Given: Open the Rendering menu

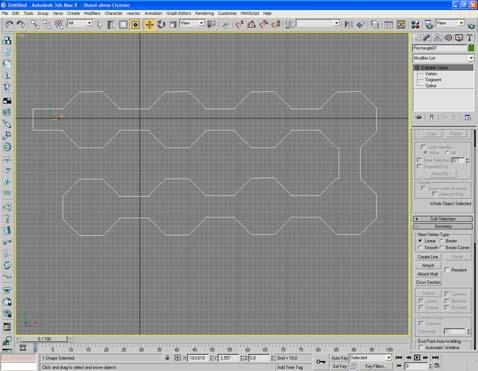Looking at the screenshot, I should point(204,13).
